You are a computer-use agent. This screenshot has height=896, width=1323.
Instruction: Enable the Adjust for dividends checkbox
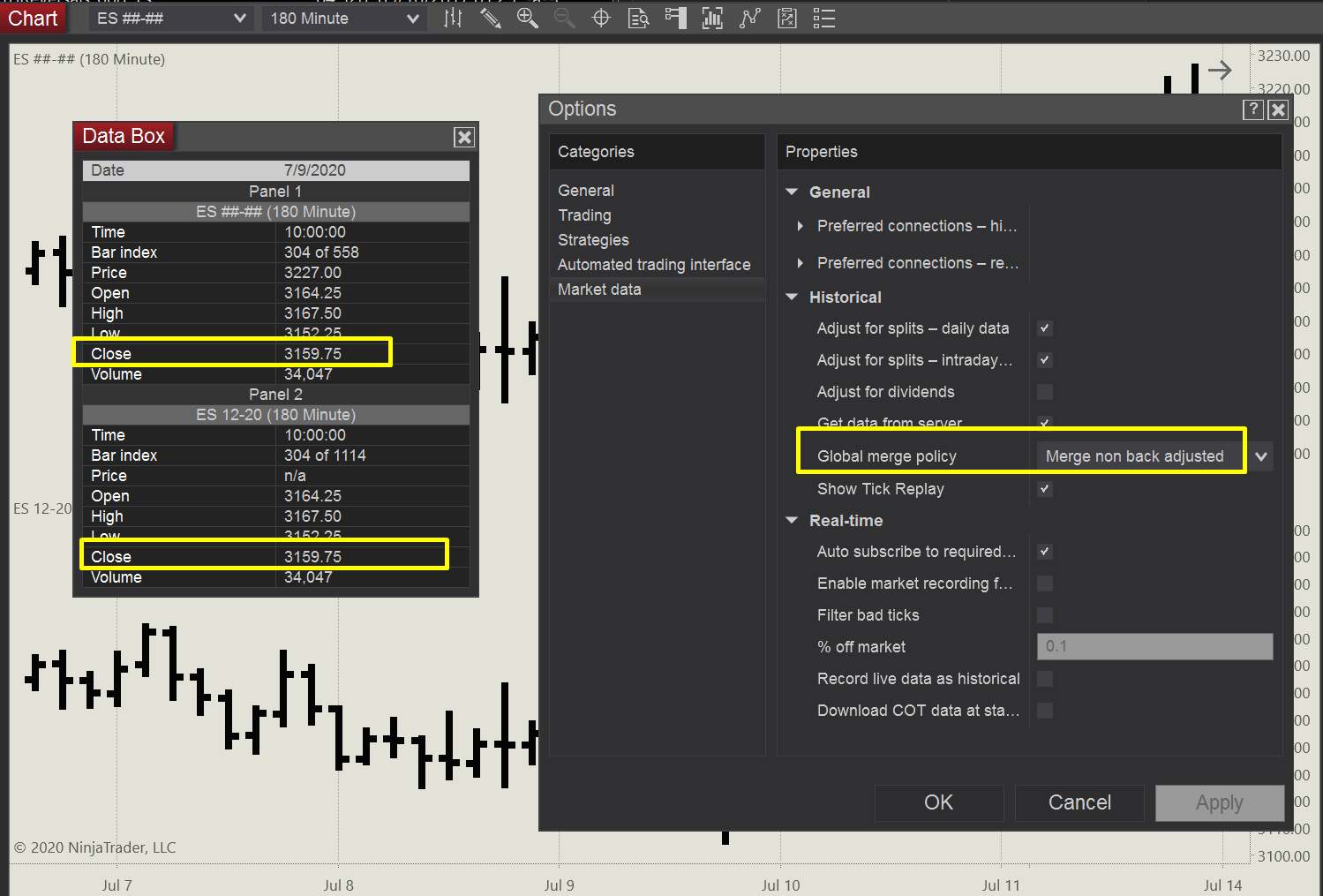click(x=1045, y=392)
